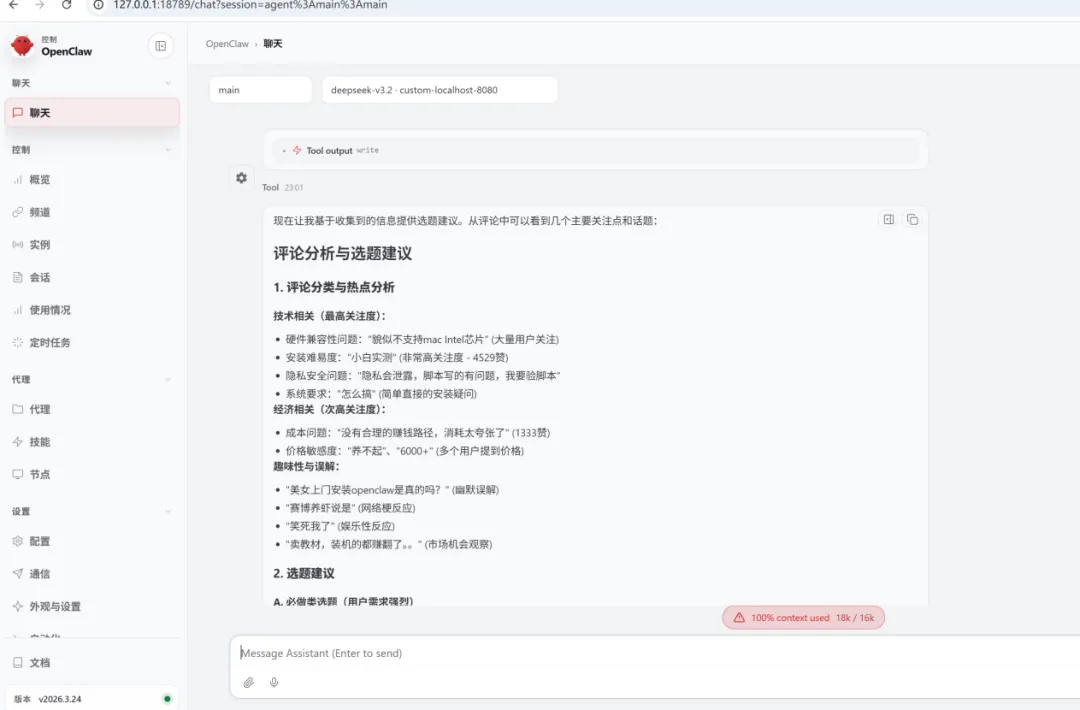Reload the page with the refresh icon
Screen dimensions: 1080x710
pyautogui.click(x=66, y=5)
